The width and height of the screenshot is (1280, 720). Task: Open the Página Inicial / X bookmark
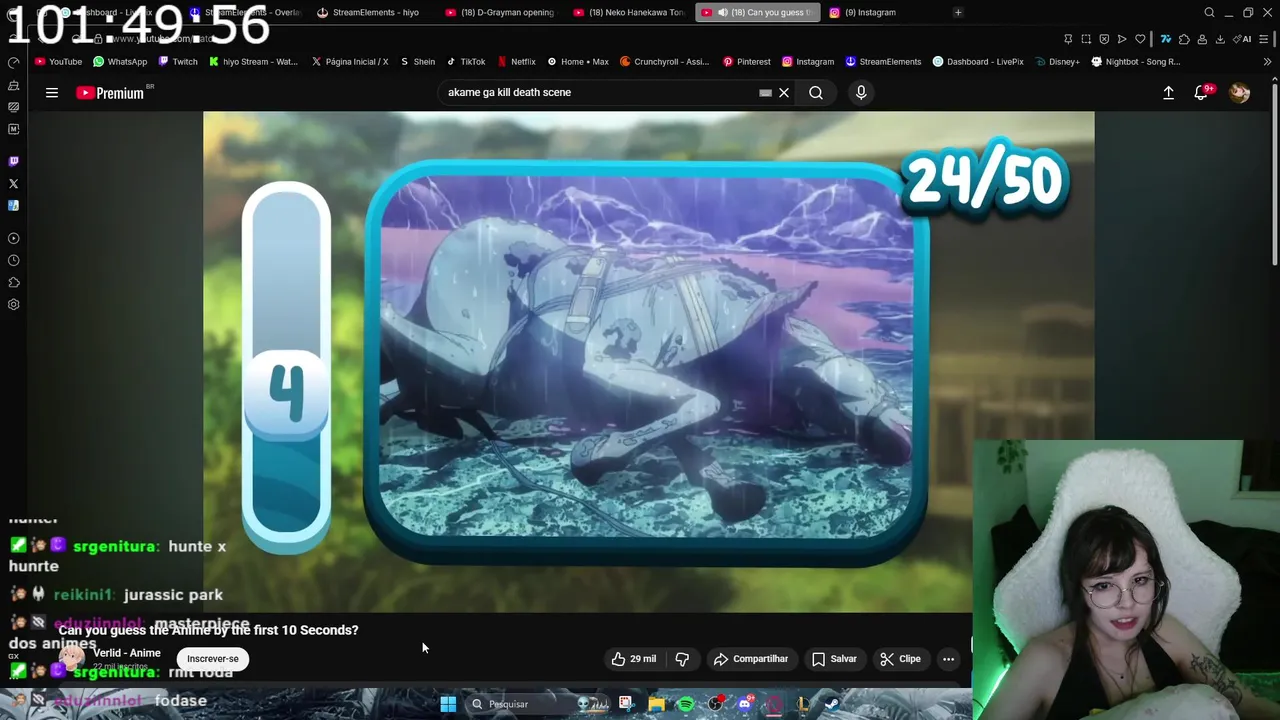[x=350, y=61]
